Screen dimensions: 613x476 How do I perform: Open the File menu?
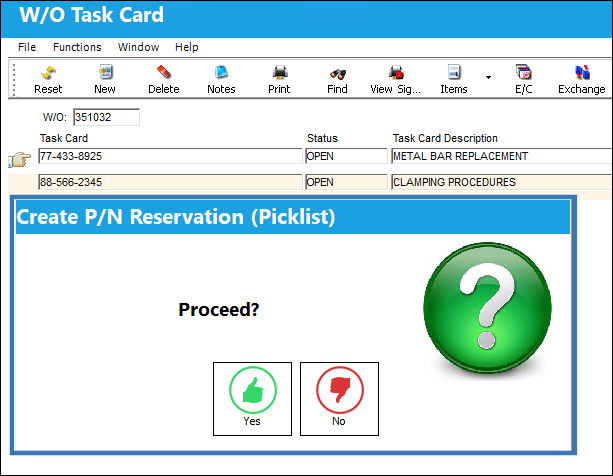27,47
